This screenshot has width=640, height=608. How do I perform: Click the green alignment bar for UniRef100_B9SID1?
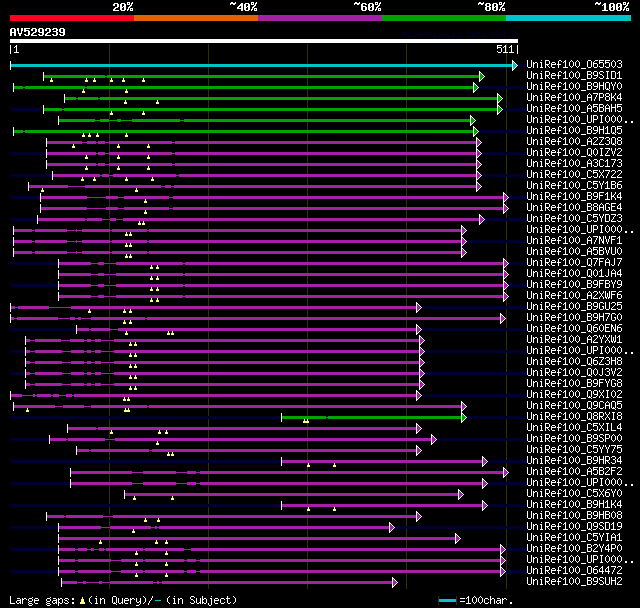tap(262, 76)
